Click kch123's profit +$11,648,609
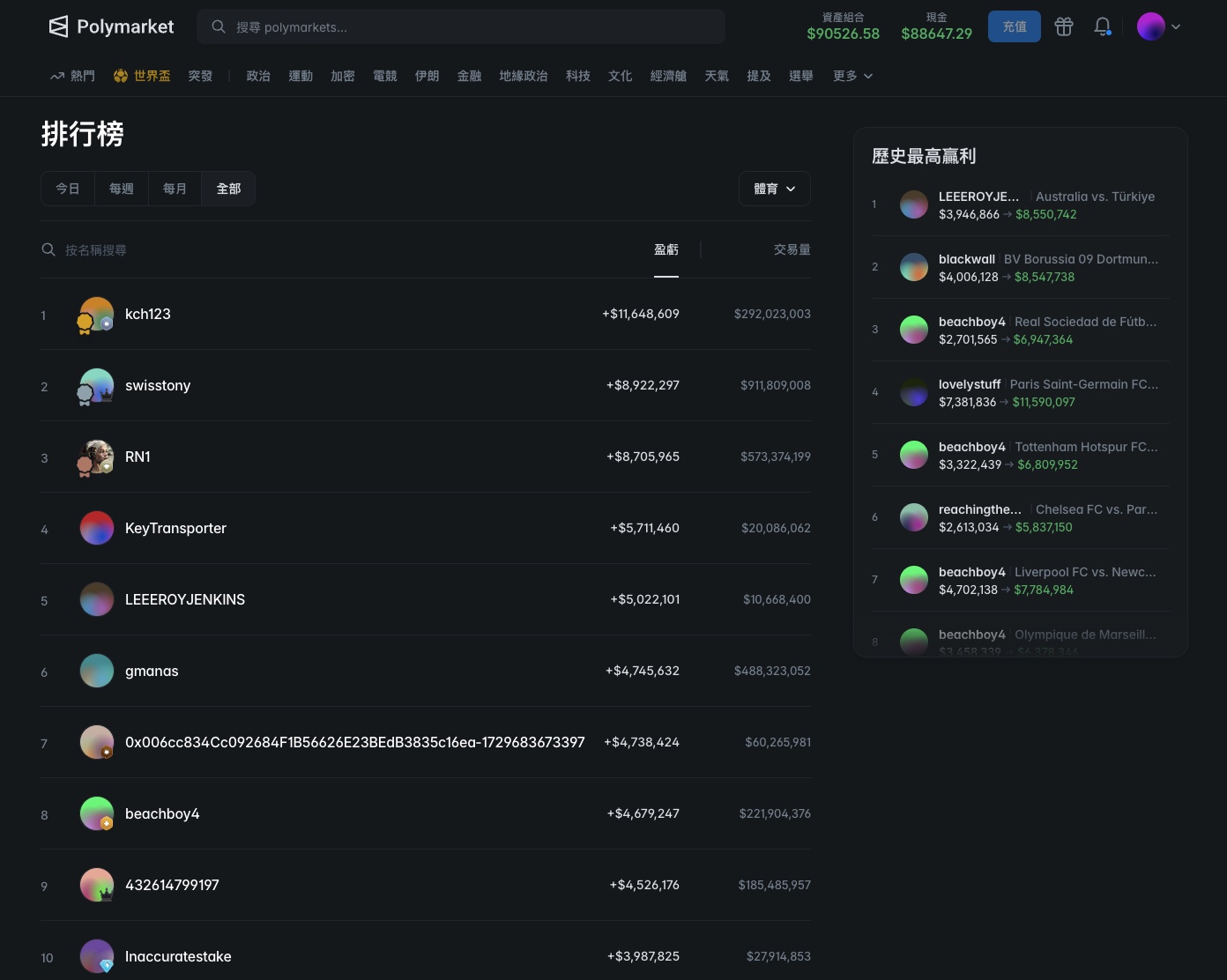The height and width of the screenshot is (980, 1227). [x=641, y=314]
